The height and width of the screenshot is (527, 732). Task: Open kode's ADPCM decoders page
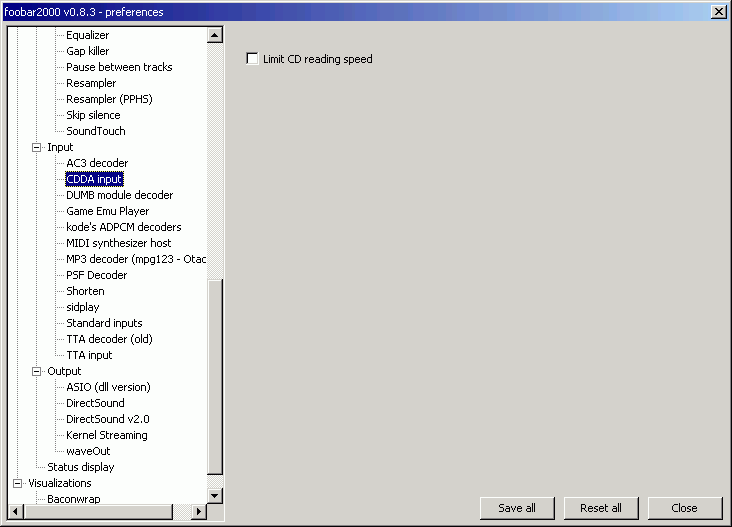[x=124, y=227]
